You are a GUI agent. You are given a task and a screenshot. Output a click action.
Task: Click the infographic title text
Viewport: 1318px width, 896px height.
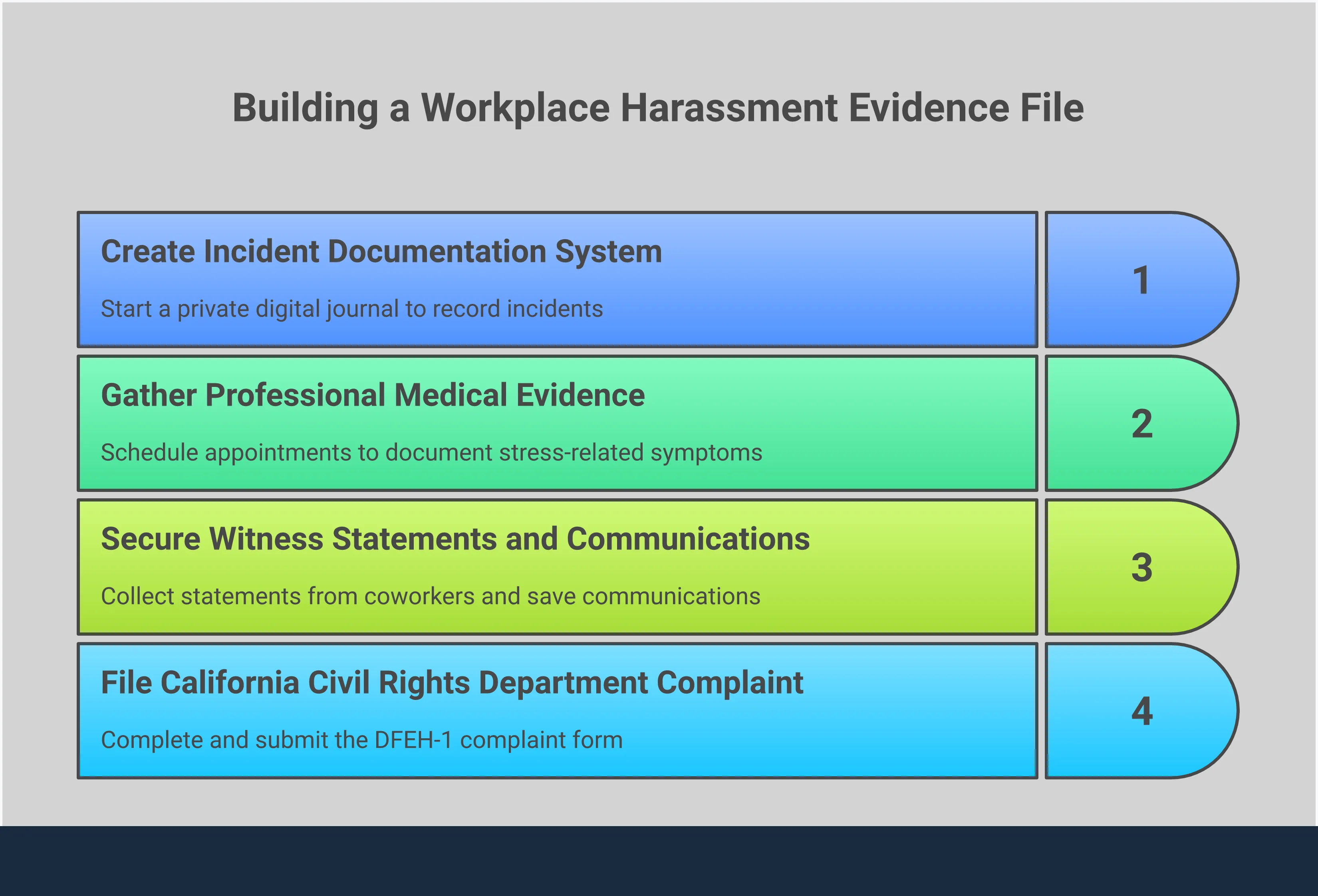[659, 108]
